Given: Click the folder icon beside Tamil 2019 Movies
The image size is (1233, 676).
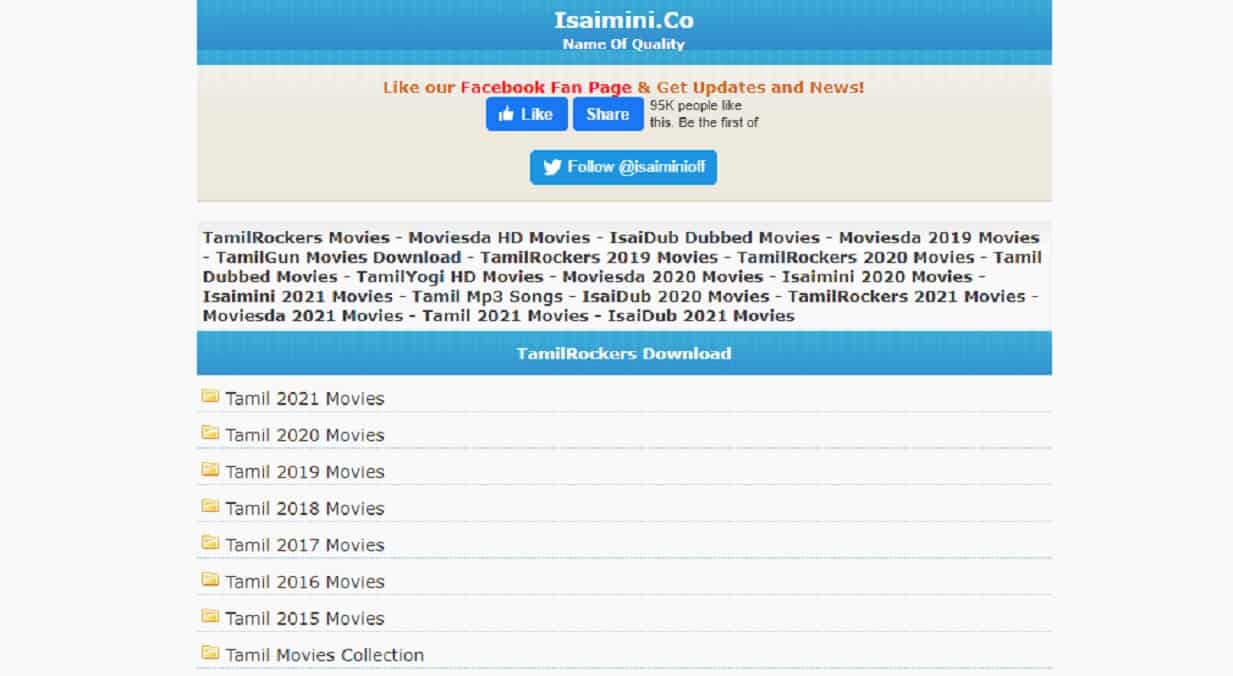Looking at the screenshot, I should point(210,470).
